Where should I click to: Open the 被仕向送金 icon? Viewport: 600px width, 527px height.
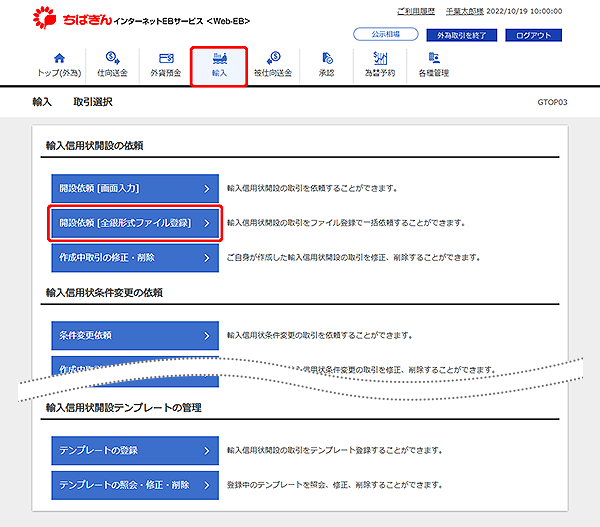click(x=273, y=58)
